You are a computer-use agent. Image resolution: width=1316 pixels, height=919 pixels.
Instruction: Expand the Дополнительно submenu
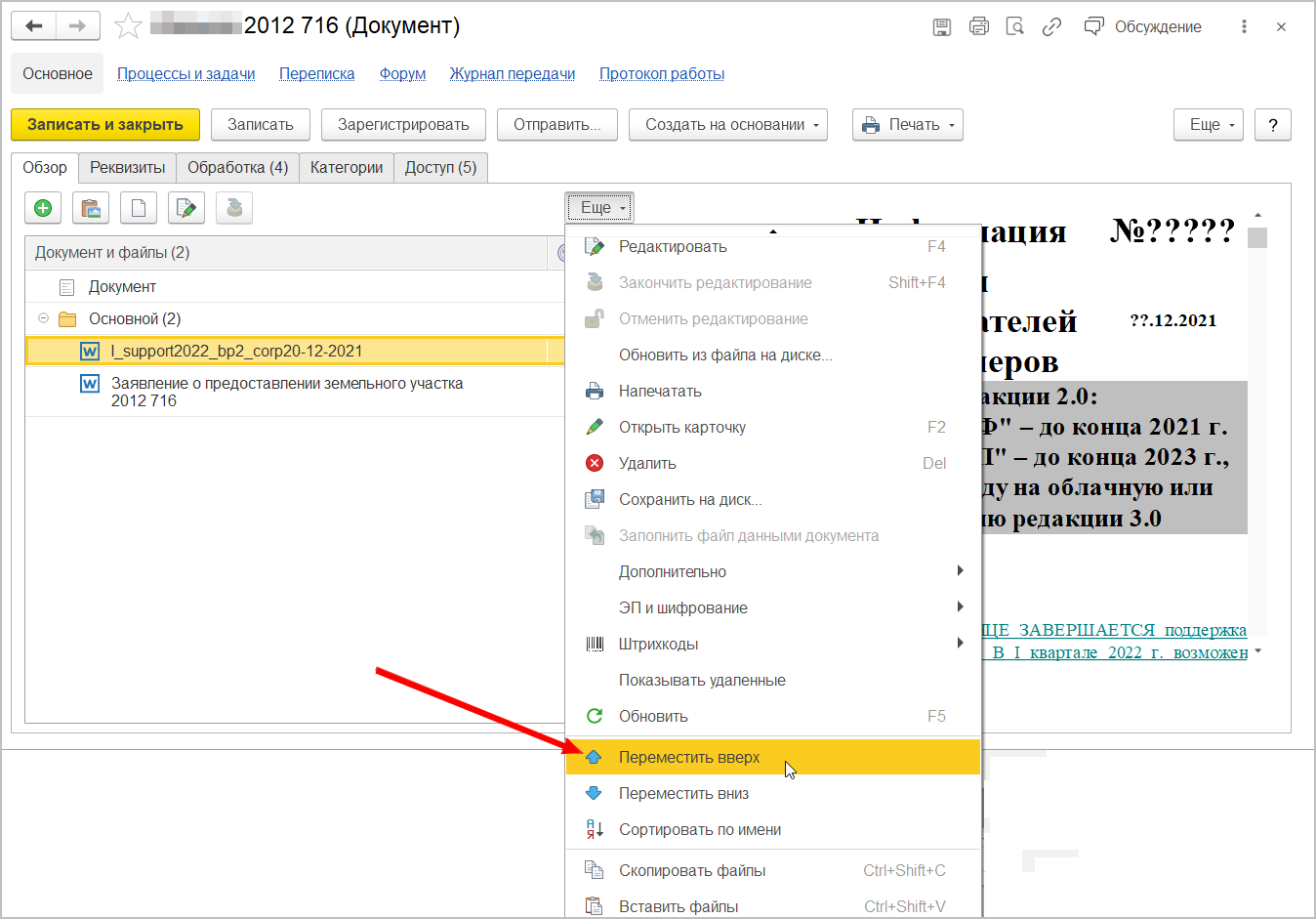[x=773, y=572]
